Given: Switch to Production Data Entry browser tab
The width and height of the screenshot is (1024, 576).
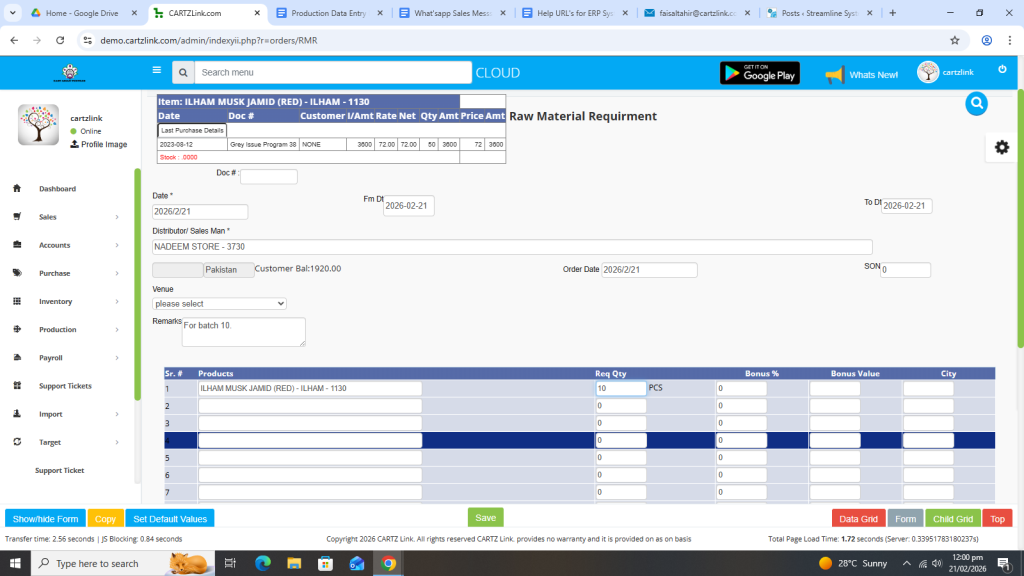Looking at the screenshot, I should pos(325,13).
